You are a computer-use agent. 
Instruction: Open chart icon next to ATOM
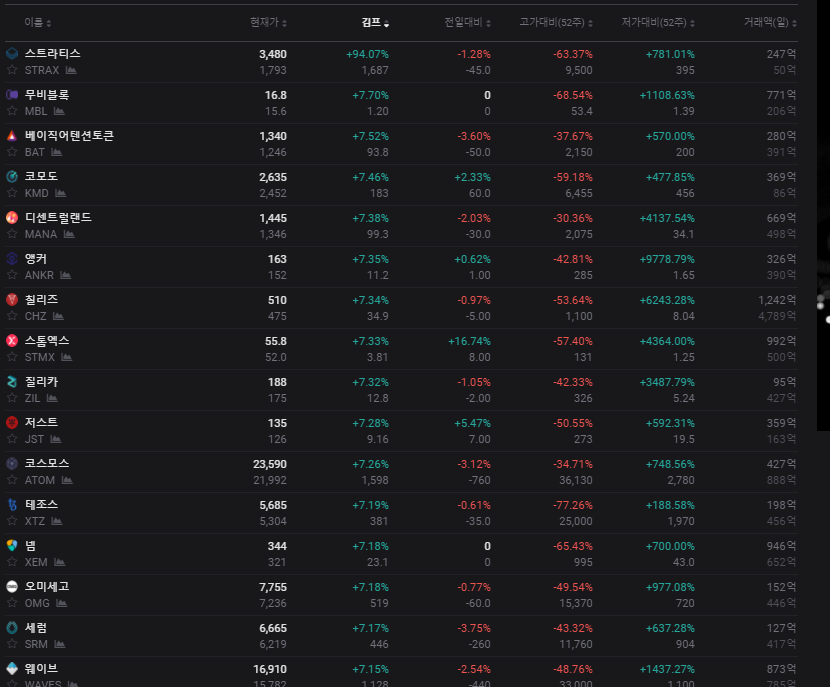point(67,480)
